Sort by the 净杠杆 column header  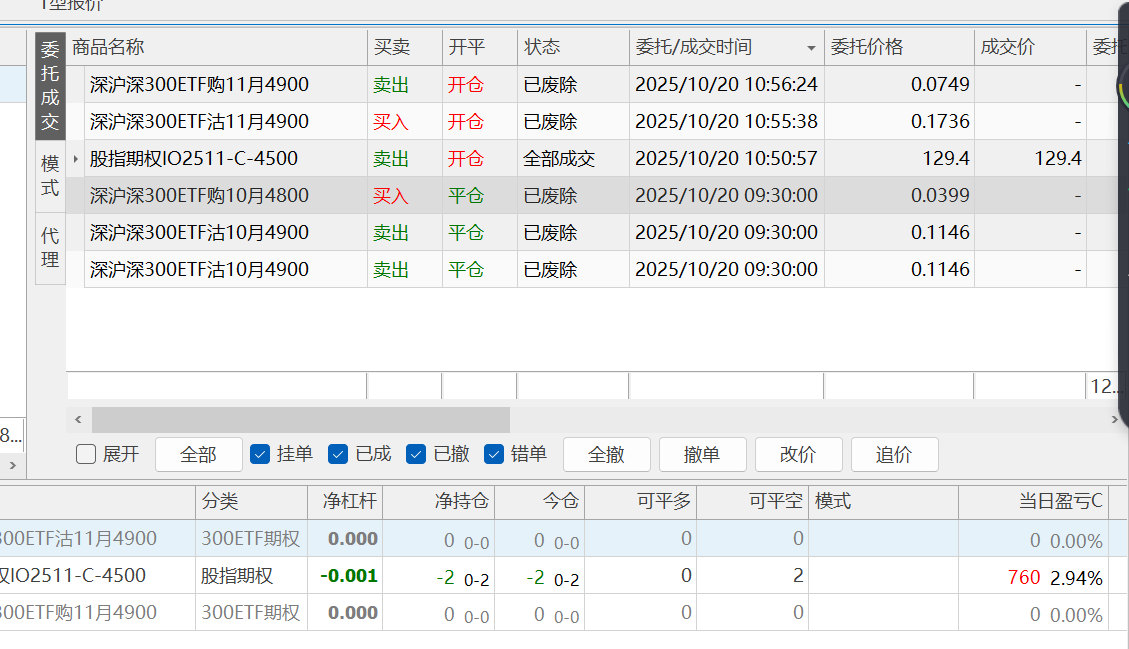pyautogui.click(x=345, y=501)
